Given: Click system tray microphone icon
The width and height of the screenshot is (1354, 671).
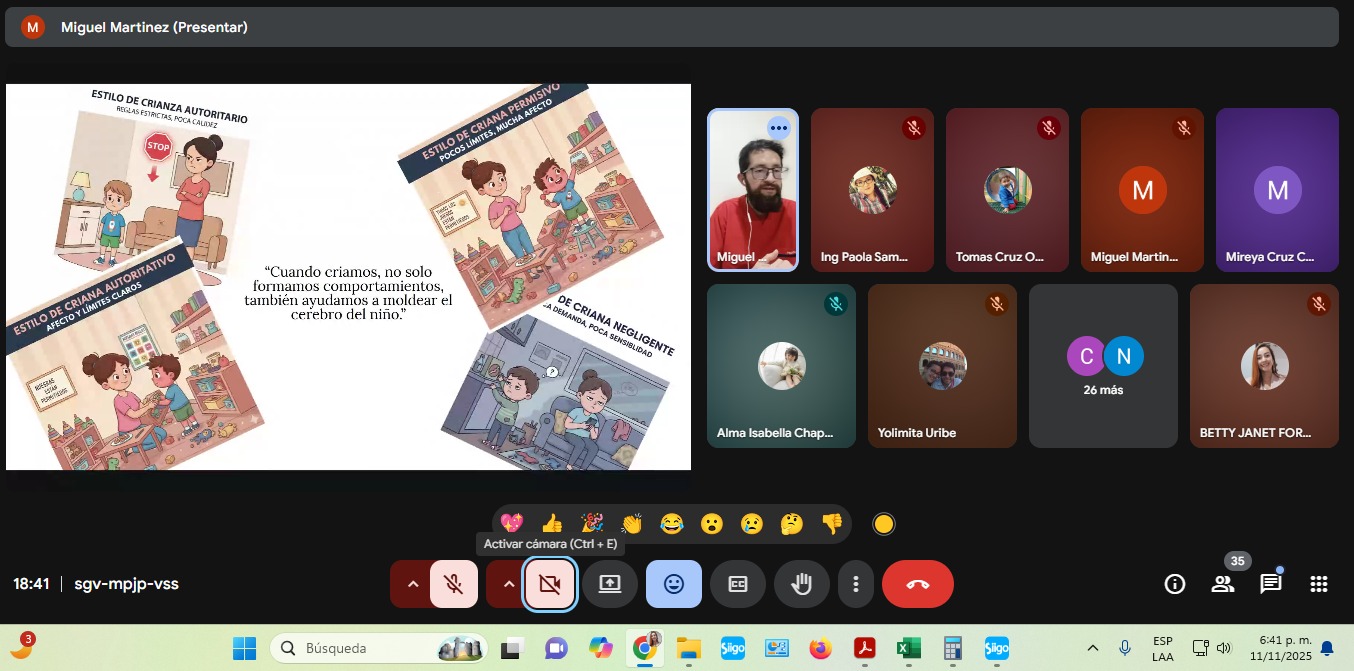Looking at the screenshot, I should tap(1125, 648).
